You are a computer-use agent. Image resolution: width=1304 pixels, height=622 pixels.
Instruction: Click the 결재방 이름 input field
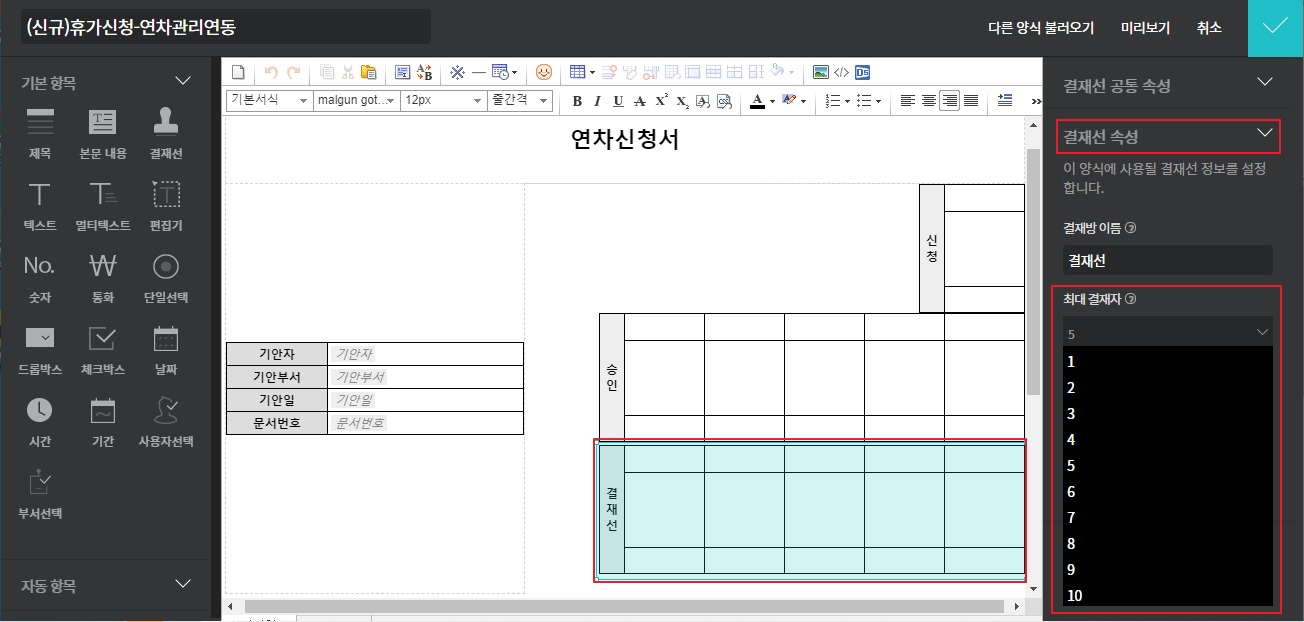pyautogui.click(x=1167, y=260)
